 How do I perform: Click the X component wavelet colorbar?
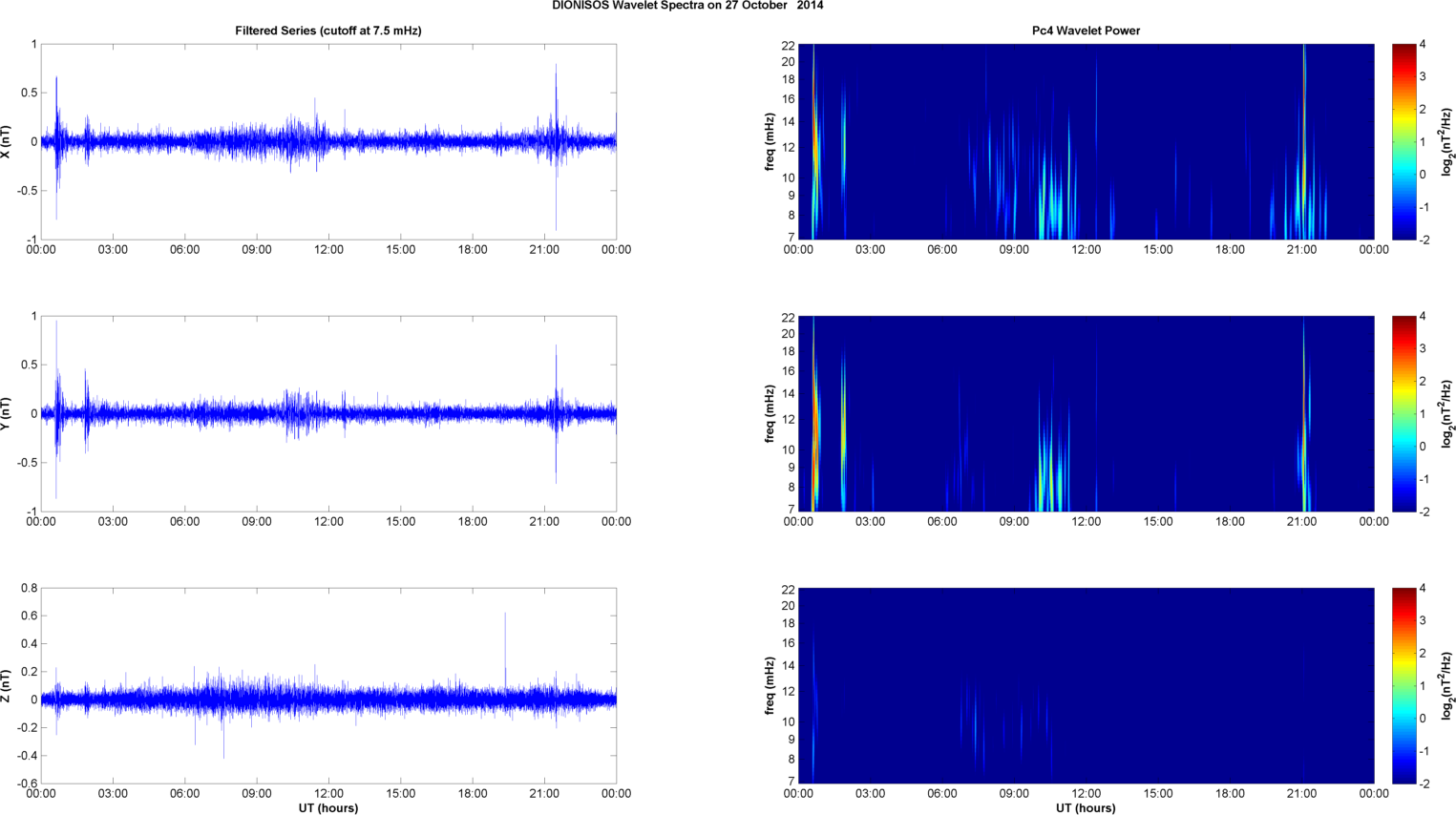1403,141
